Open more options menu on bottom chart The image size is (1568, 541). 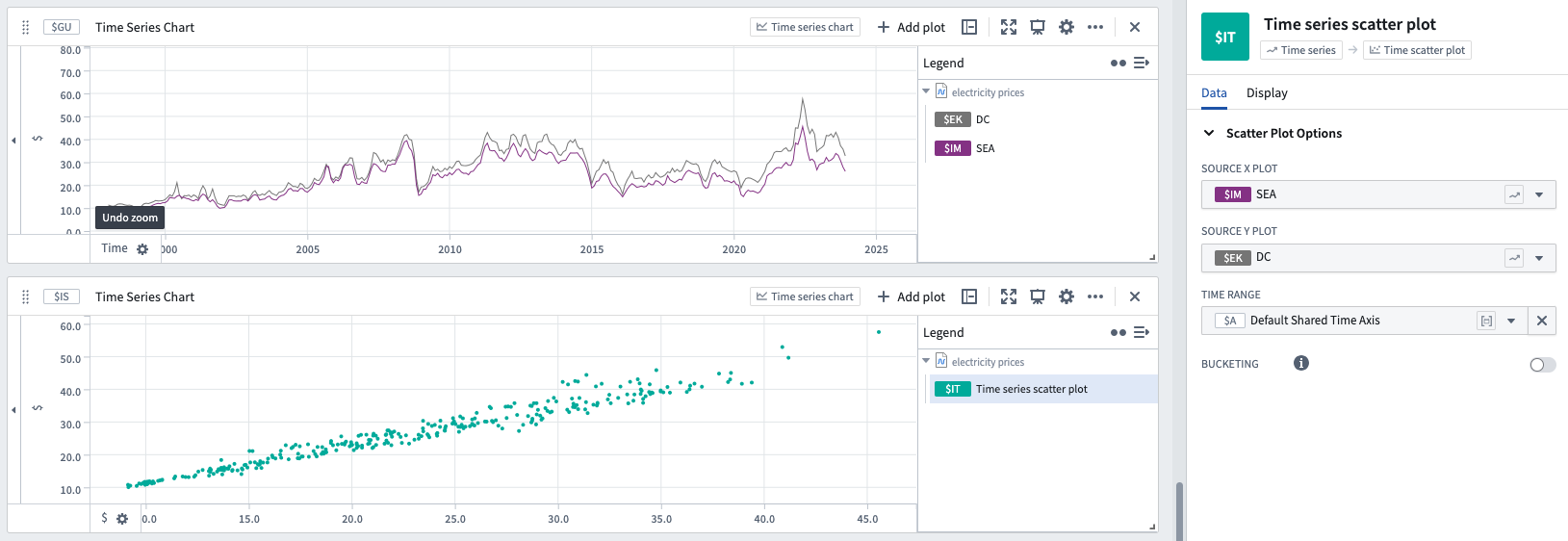coord(1095,296)
